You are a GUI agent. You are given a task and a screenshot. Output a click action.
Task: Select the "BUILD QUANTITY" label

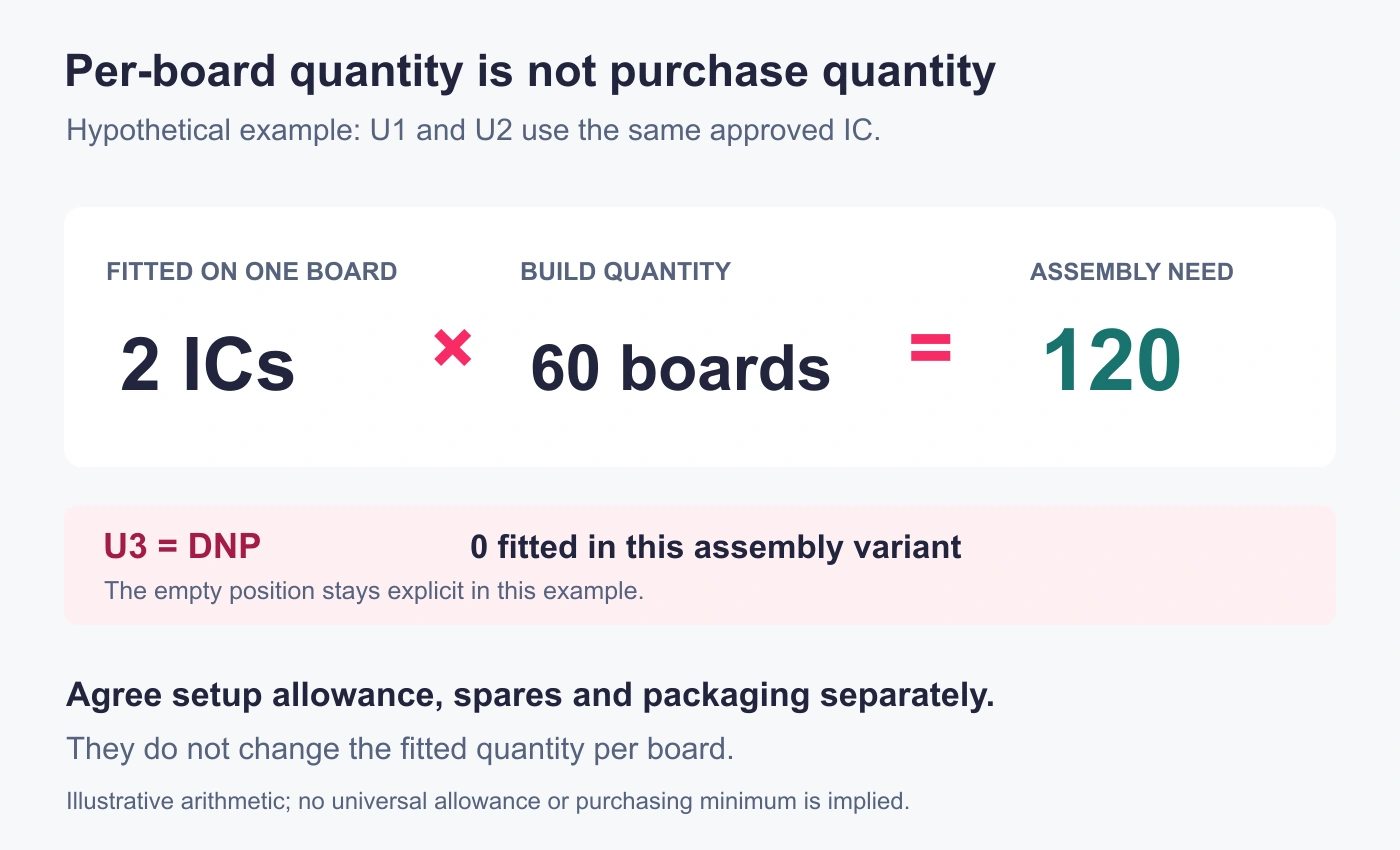tap(626, 271)
